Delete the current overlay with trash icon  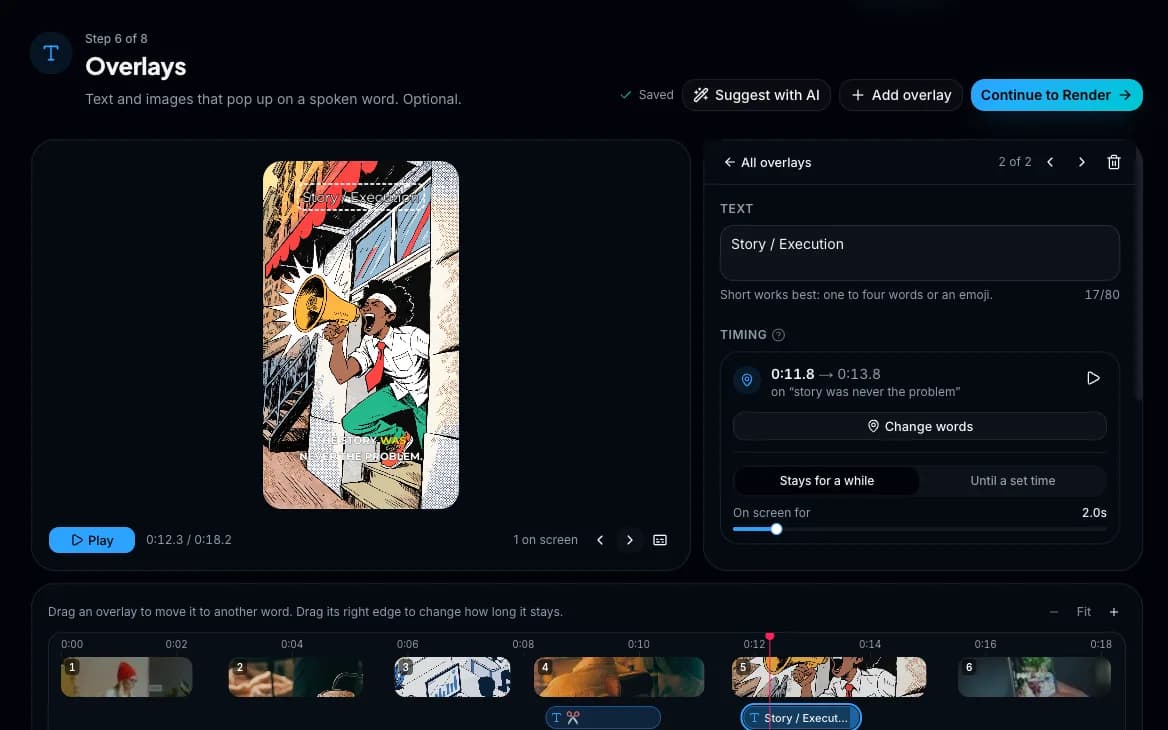coord(1114,162)
